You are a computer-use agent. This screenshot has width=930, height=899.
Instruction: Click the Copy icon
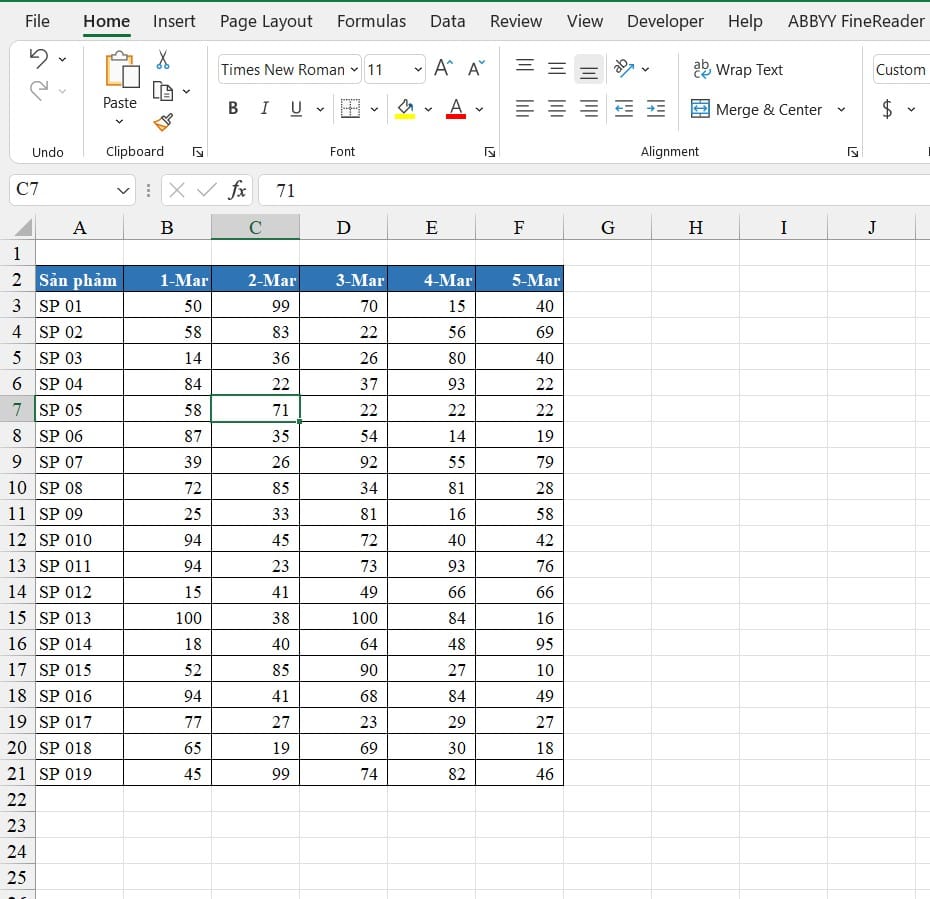click(163, 91)
